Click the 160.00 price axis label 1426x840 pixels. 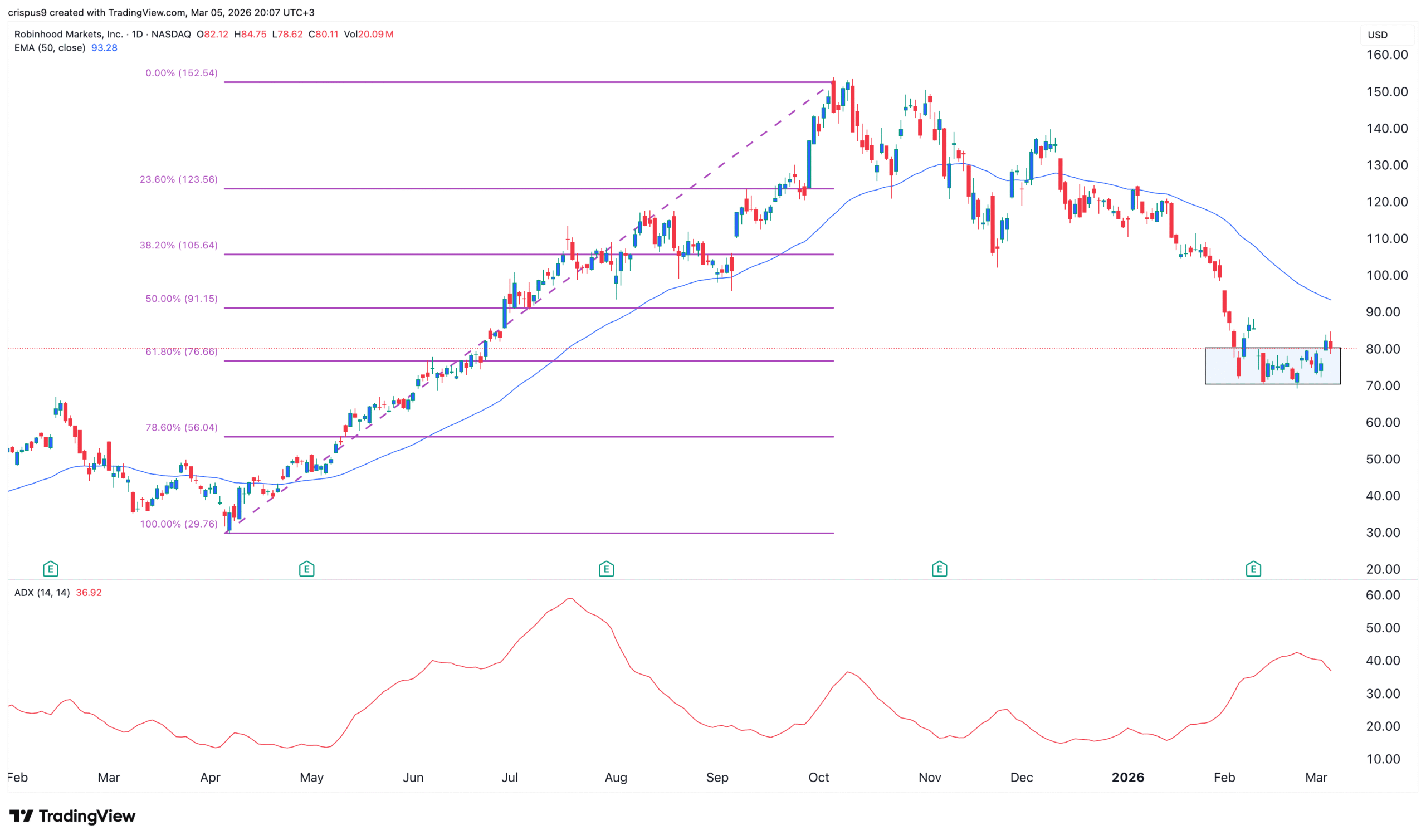[1387, 55]
